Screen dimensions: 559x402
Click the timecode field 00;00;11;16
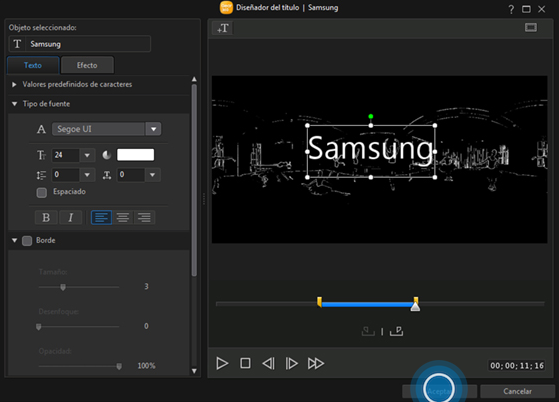coord(517,365)
